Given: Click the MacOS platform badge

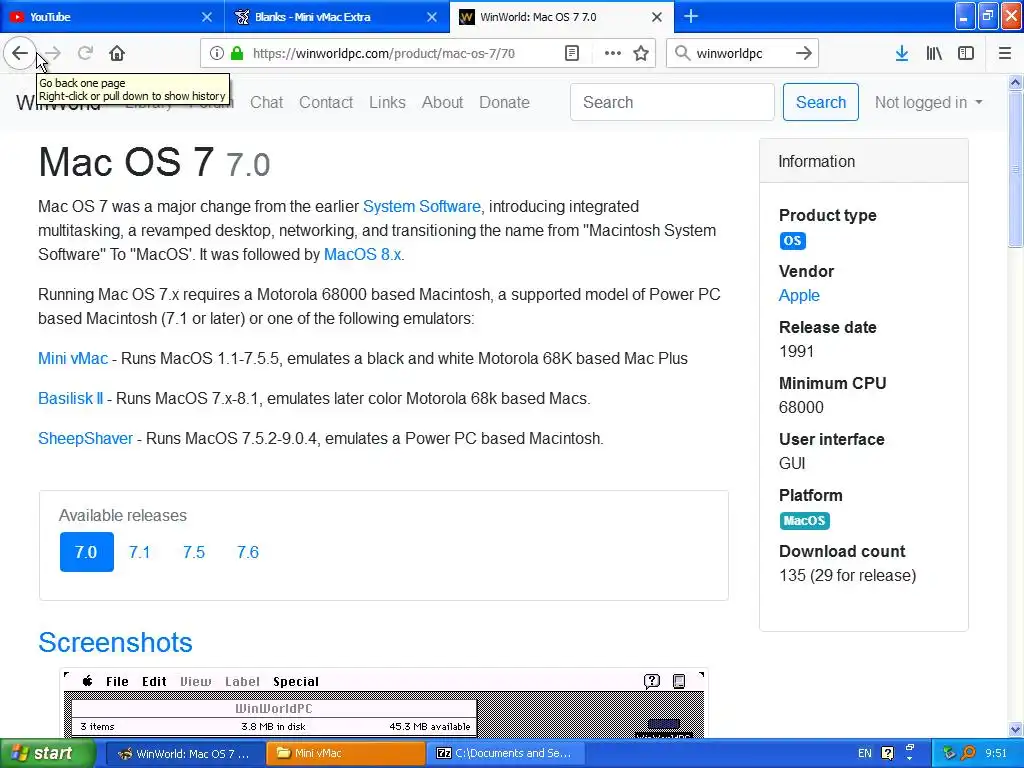Looking at the screenshot, I should click(x=804, y=520).
